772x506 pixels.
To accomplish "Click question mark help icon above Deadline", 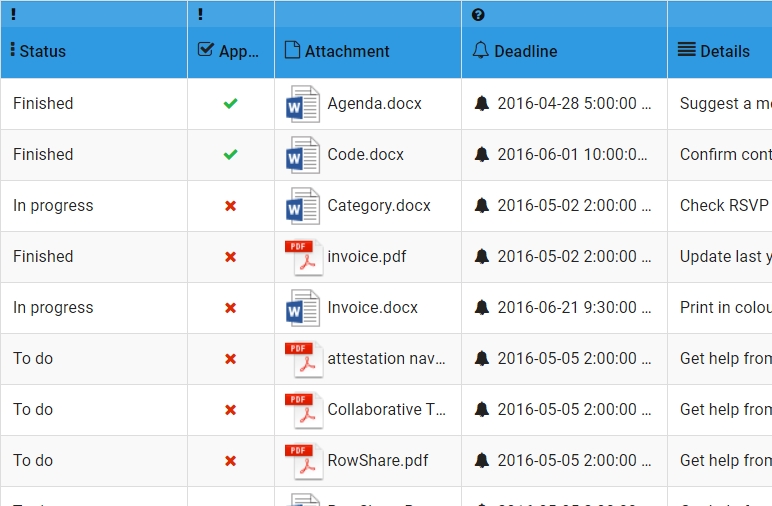I will pos(478,15).
